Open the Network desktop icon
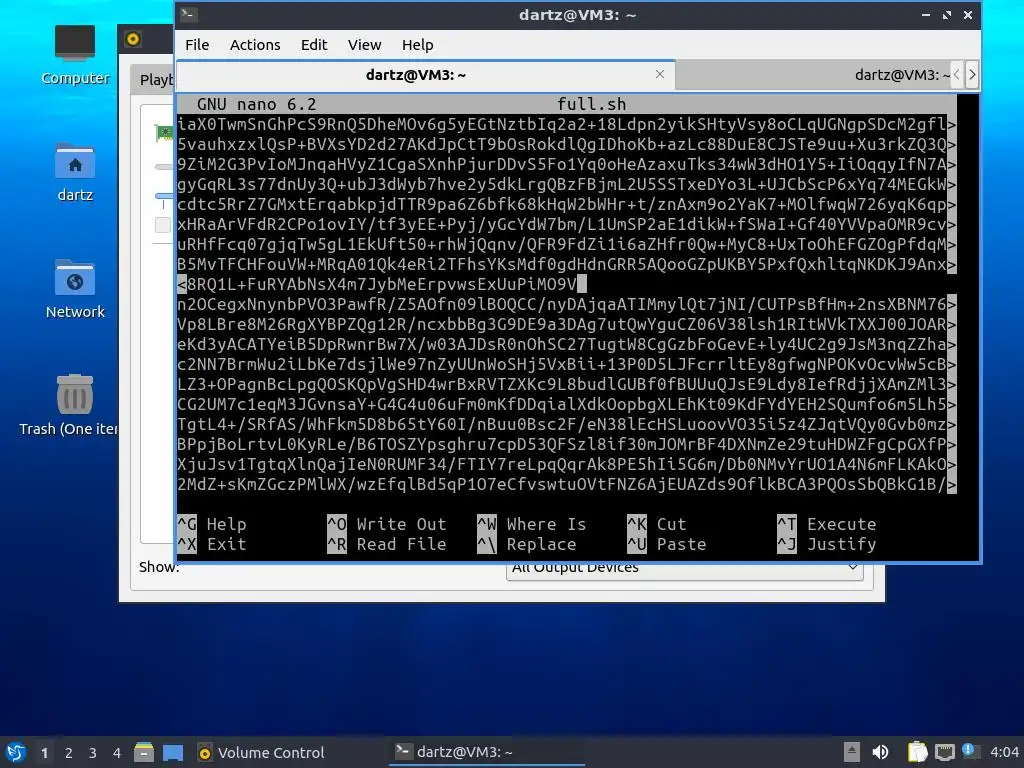 pyautogui.click(x=74, y=289)
